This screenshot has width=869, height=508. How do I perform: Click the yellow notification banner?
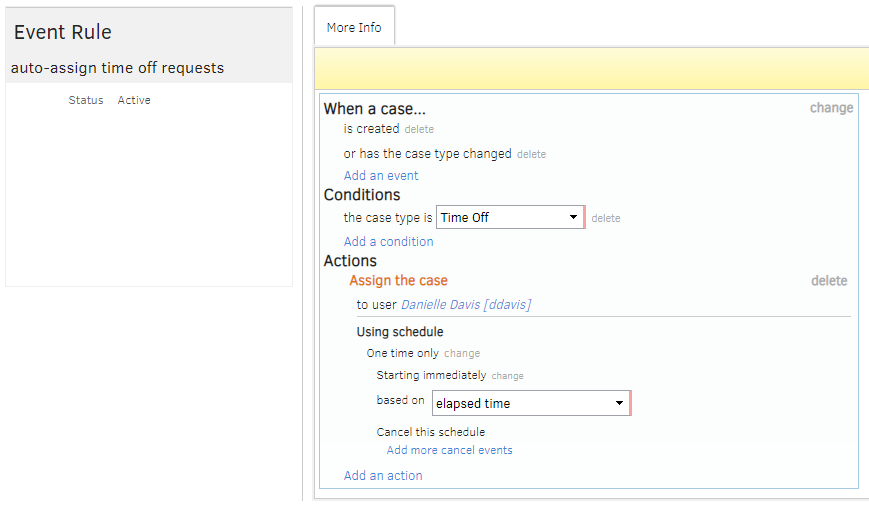pyautogui.click(x=590, y=69)
